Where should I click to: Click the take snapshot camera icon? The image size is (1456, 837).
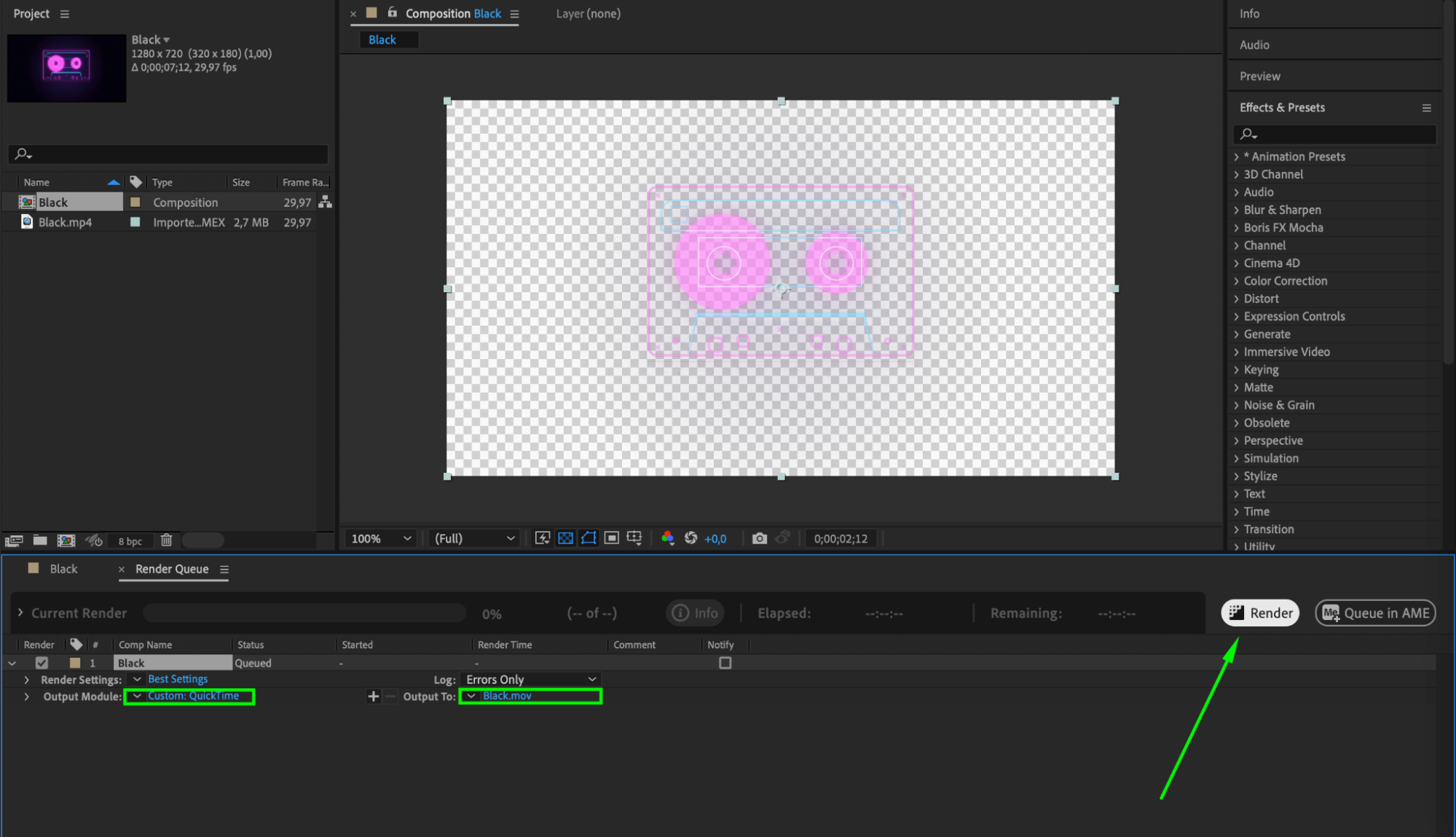tap(759, 538)
